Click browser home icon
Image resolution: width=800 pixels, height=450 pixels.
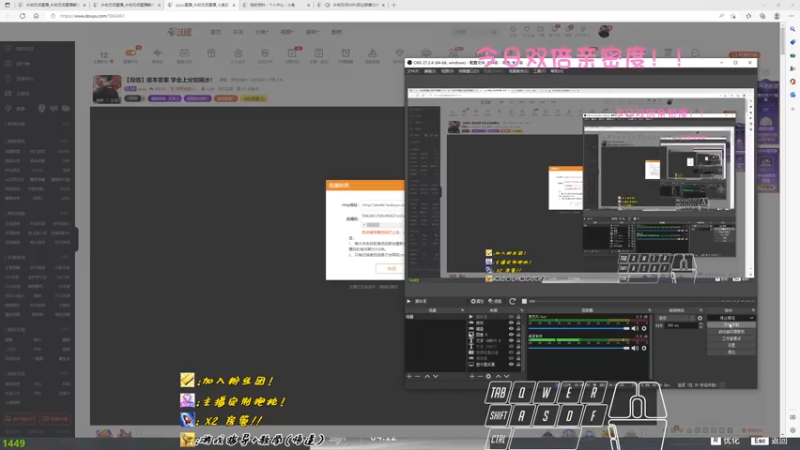pos(36,16)
